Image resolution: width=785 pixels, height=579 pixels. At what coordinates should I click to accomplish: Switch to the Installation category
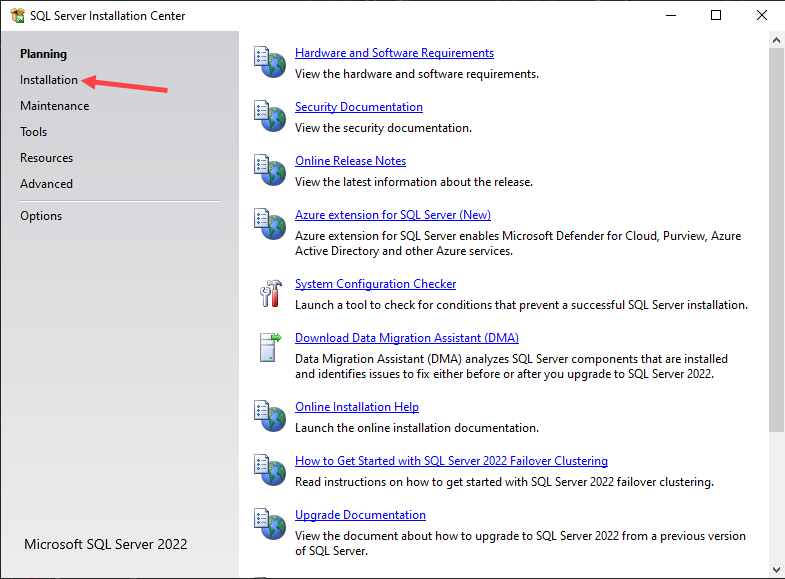point(49,80)
